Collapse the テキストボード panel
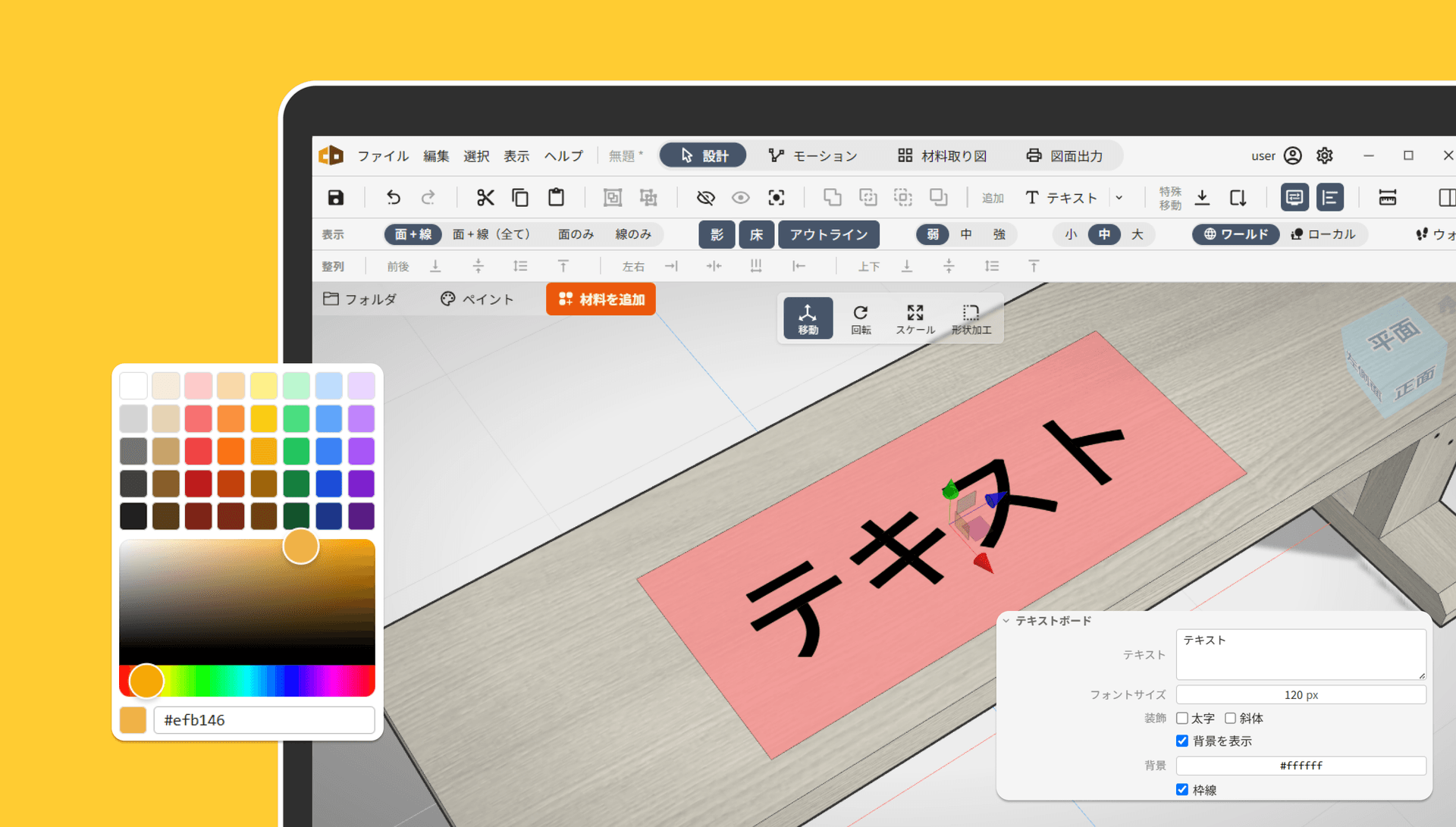Image resolution: width=1456 pixels, height=827 pixels. click(1006, 621)
